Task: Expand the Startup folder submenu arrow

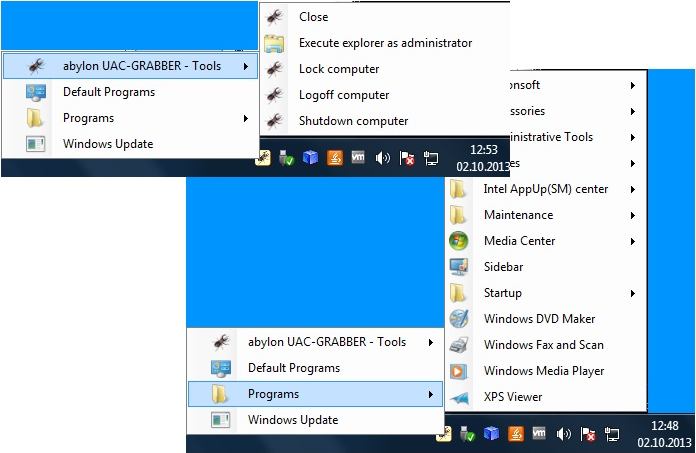Action: pos(633,293)
